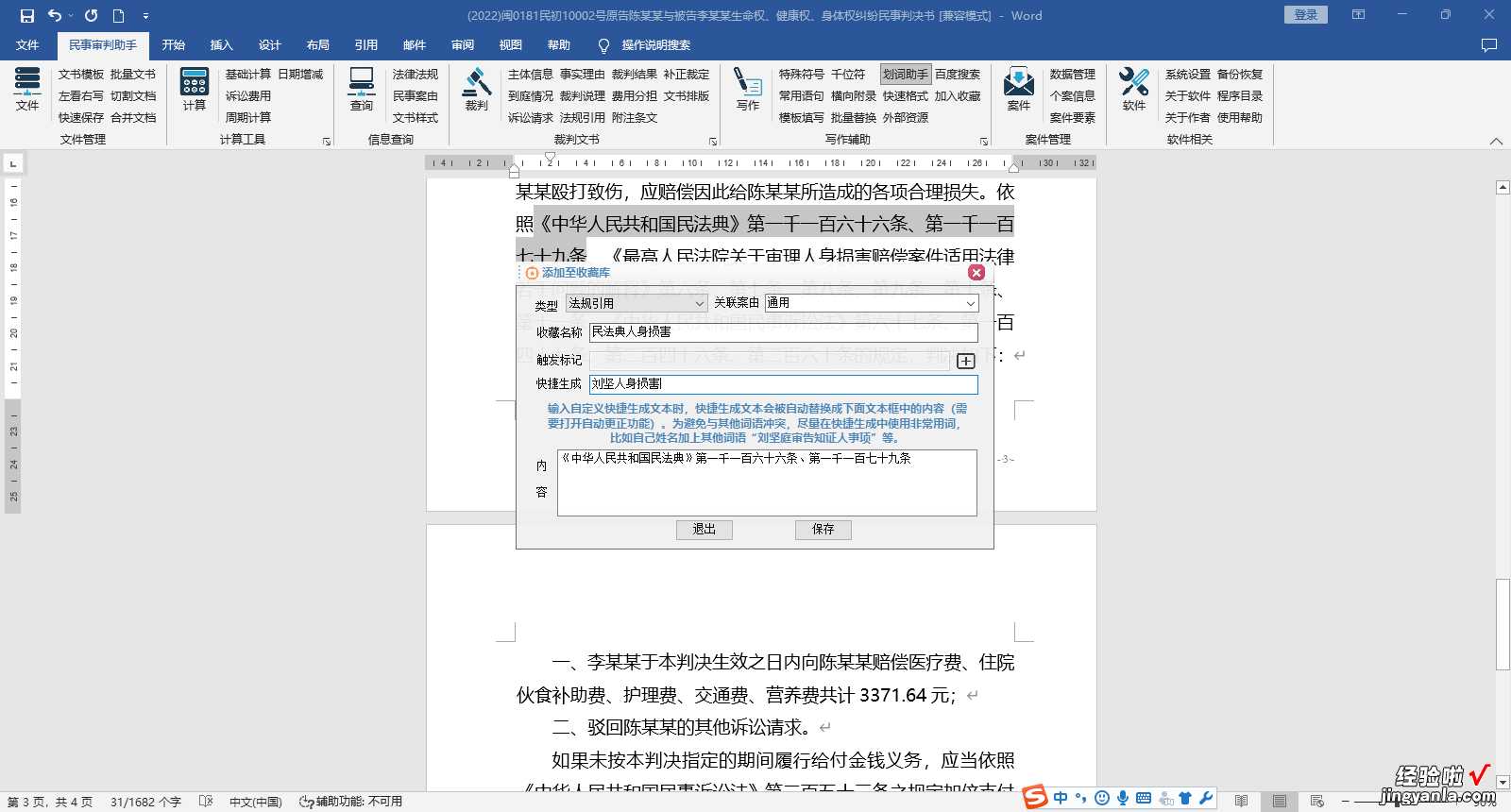Screen dimensions: 1511x812
Task: Open the Sogou soft keyboard icon
Action: tap(1144, 798)
